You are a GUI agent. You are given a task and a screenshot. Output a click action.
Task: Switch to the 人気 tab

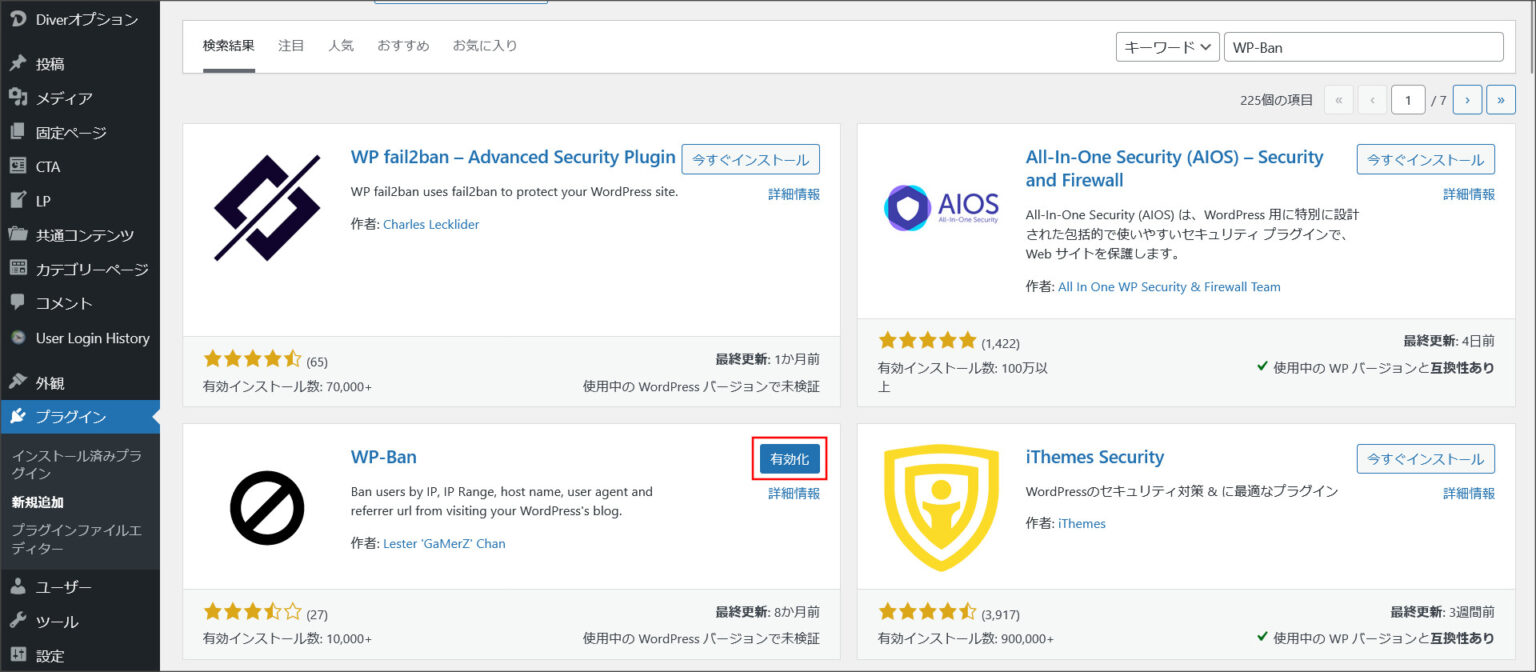pyautogui.click(x=341, y=45)
